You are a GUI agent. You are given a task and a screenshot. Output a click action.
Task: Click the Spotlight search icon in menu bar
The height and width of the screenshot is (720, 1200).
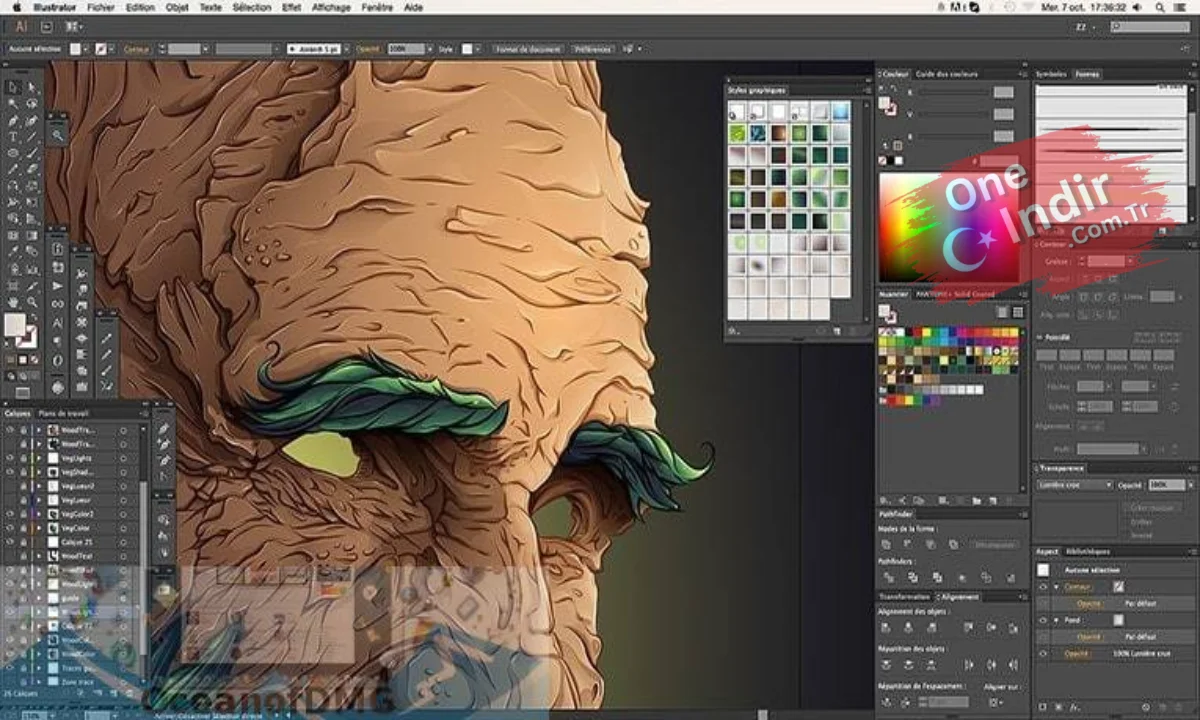[1160, 6]
